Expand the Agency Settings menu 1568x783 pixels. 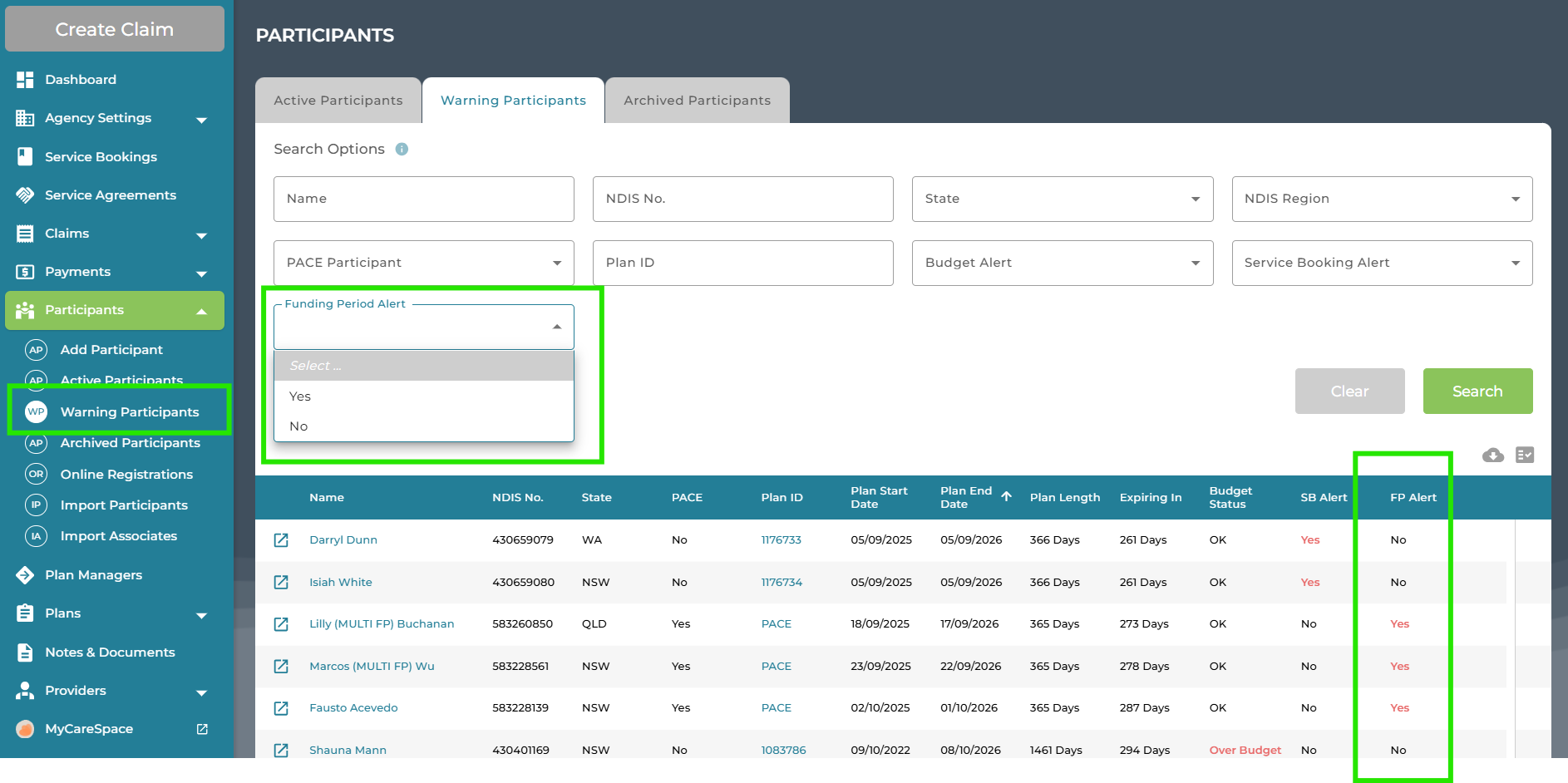coord(201,119)
